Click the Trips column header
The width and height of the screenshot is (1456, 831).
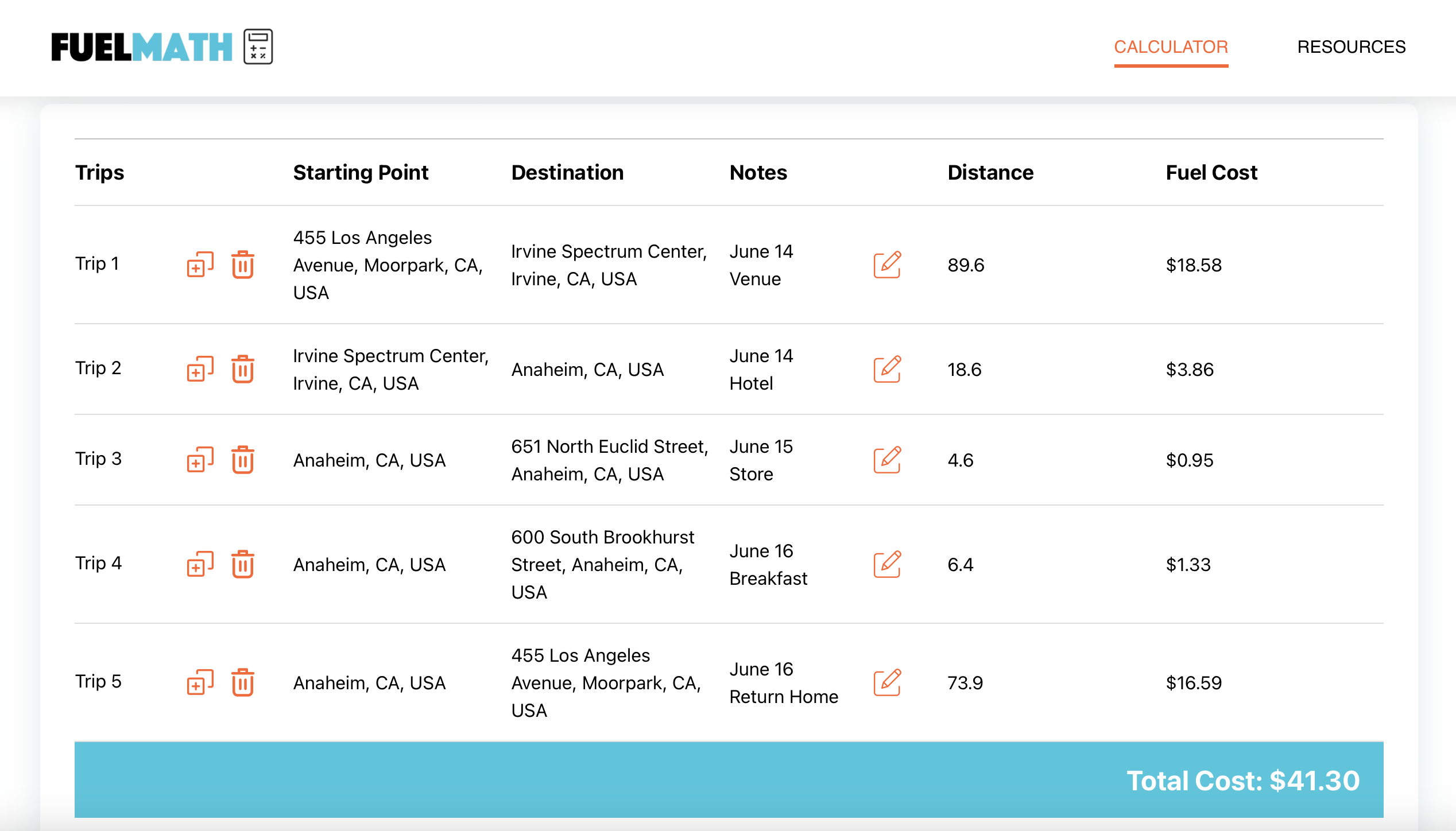(x=100, y=172)
